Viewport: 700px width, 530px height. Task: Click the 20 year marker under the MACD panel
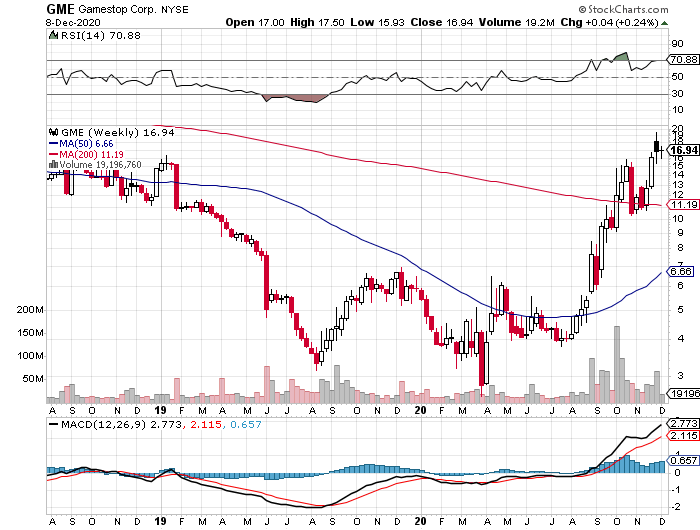pos(420,521)
